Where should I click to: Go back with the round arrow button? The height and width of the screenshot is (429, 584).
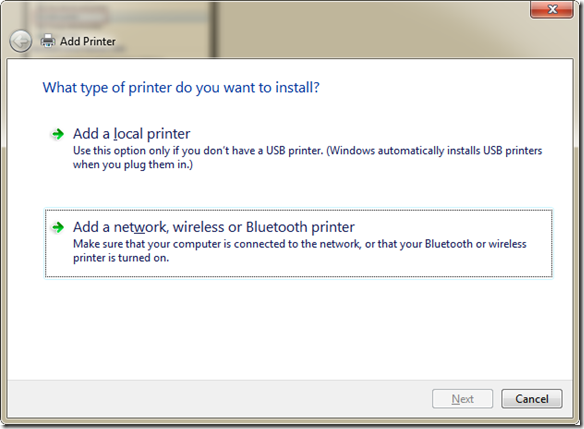pos(20,41)
